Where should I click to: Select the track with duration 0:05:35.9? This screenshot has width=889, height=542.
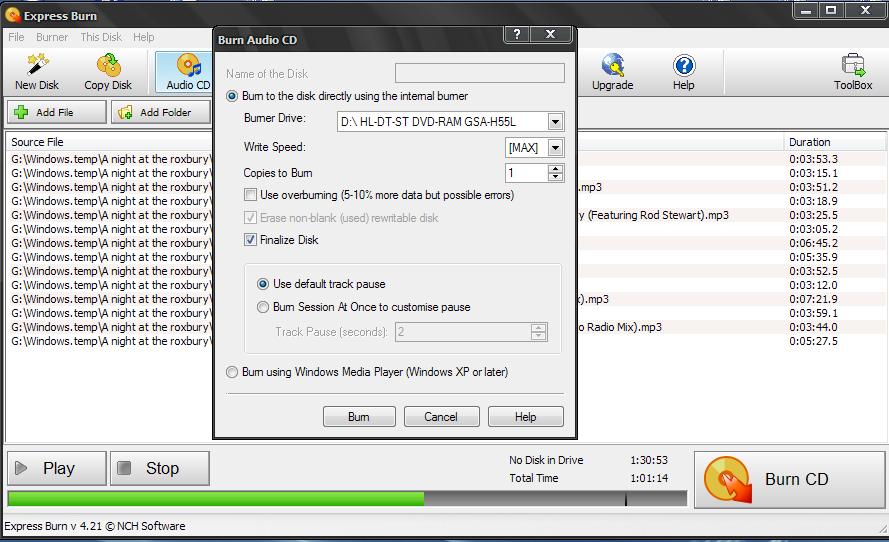coord(445,257)
